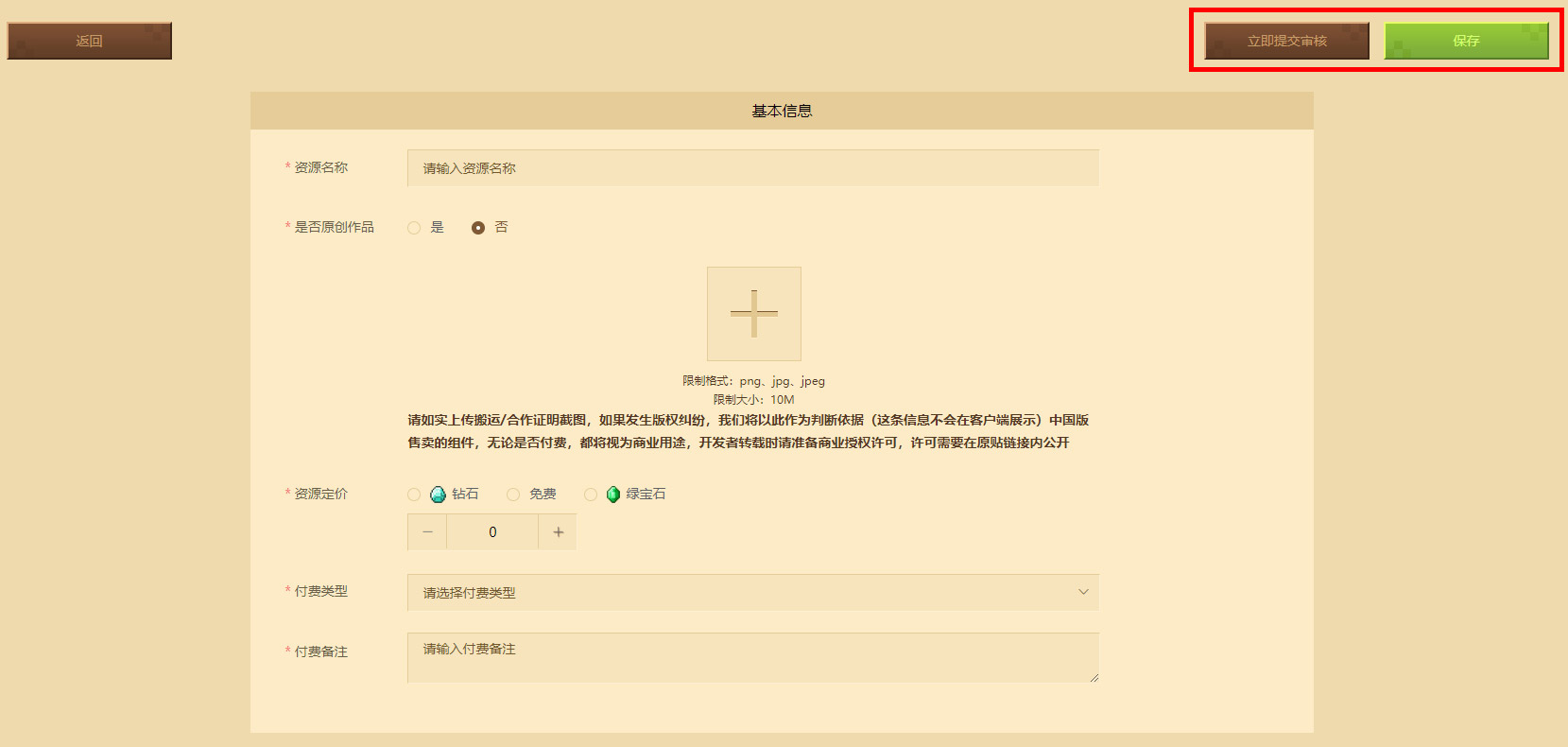Click the green 保存 button
1568x747 pixels.
click(1466, 41)
